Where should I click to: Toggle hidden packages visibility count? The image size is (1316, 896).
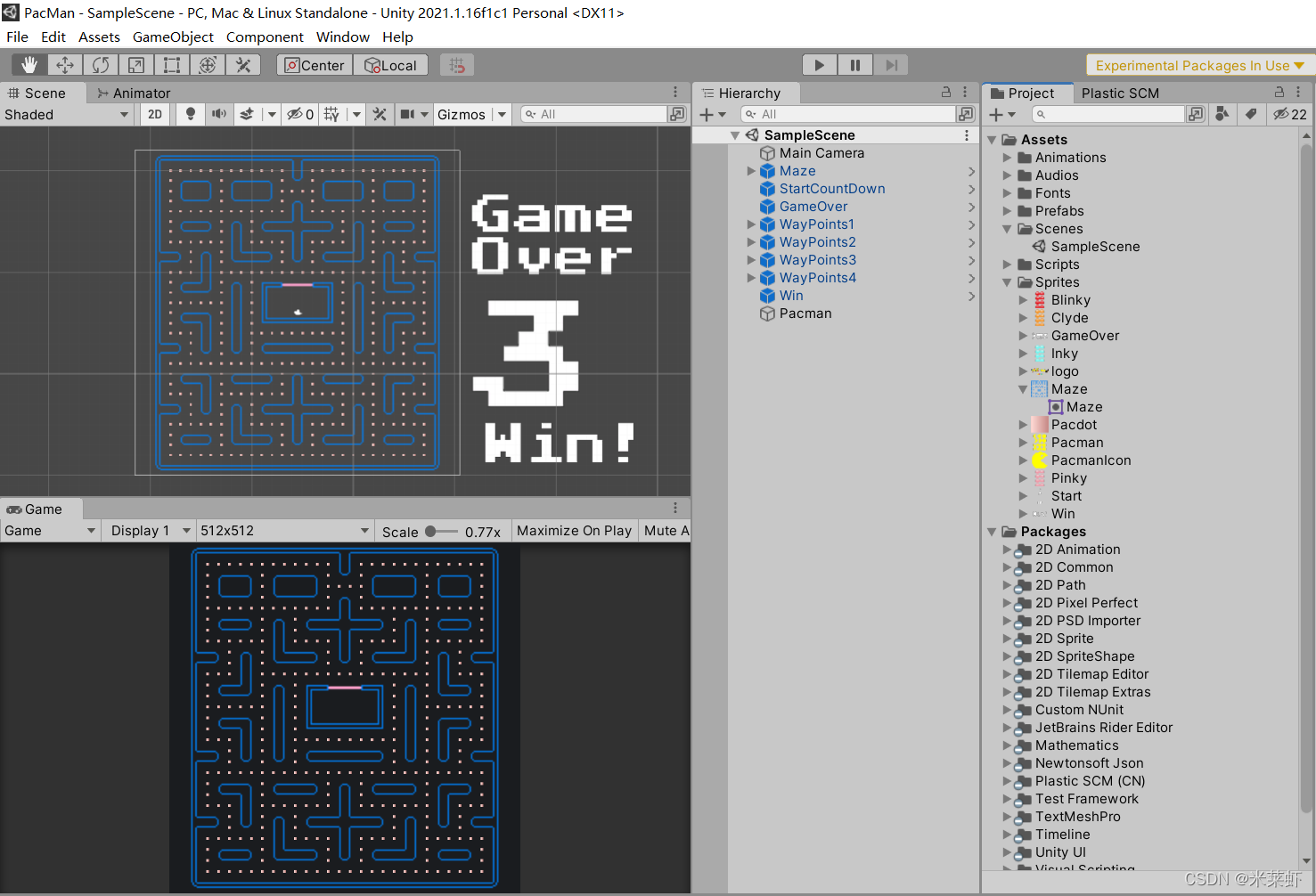click(x=1290, y=114)
